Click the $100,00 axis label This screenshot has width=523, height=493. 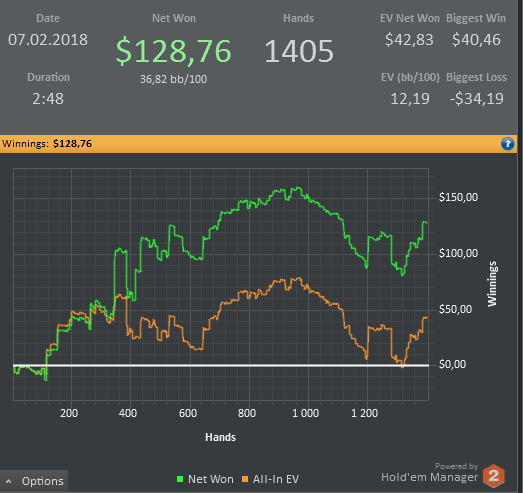[x=458, y=253]
